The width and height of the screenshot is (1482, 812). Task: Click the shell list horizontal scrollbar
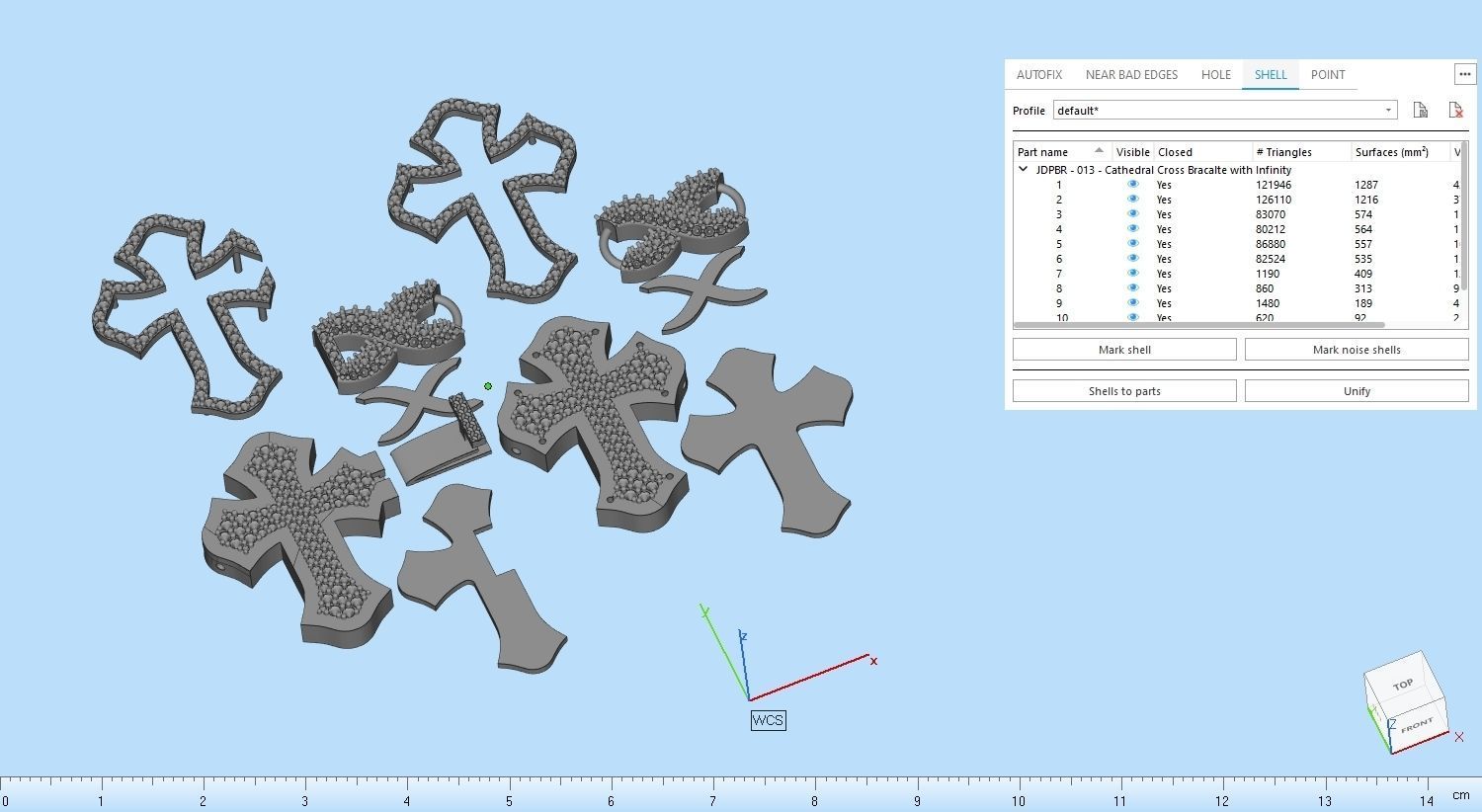click(x=1198, y=325)
